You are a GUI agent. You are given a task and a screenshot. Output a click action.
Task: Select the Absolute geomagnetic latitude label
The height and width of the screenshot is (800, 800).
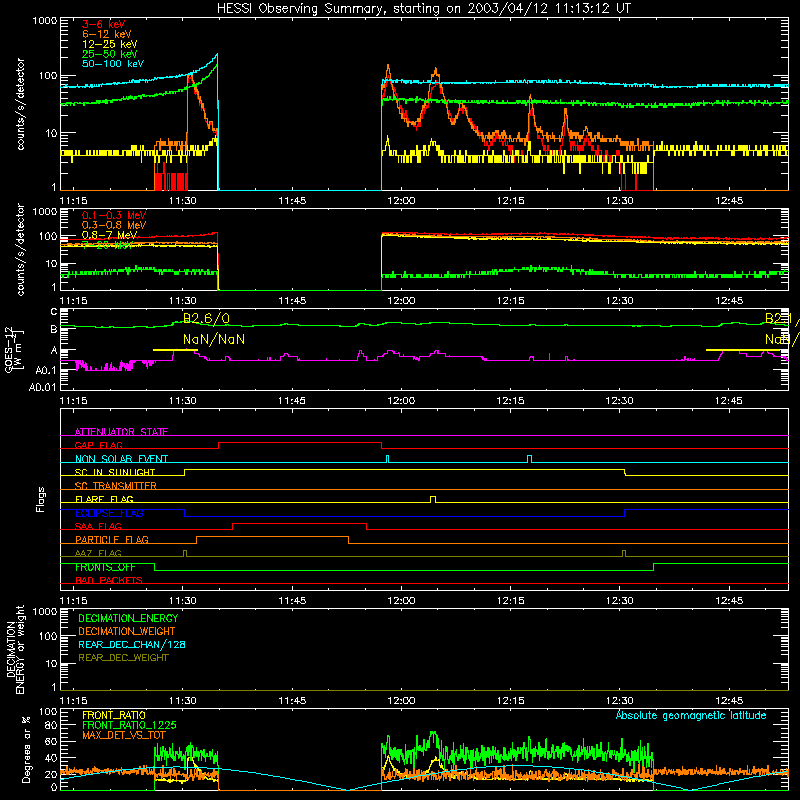tap(691, 715)
